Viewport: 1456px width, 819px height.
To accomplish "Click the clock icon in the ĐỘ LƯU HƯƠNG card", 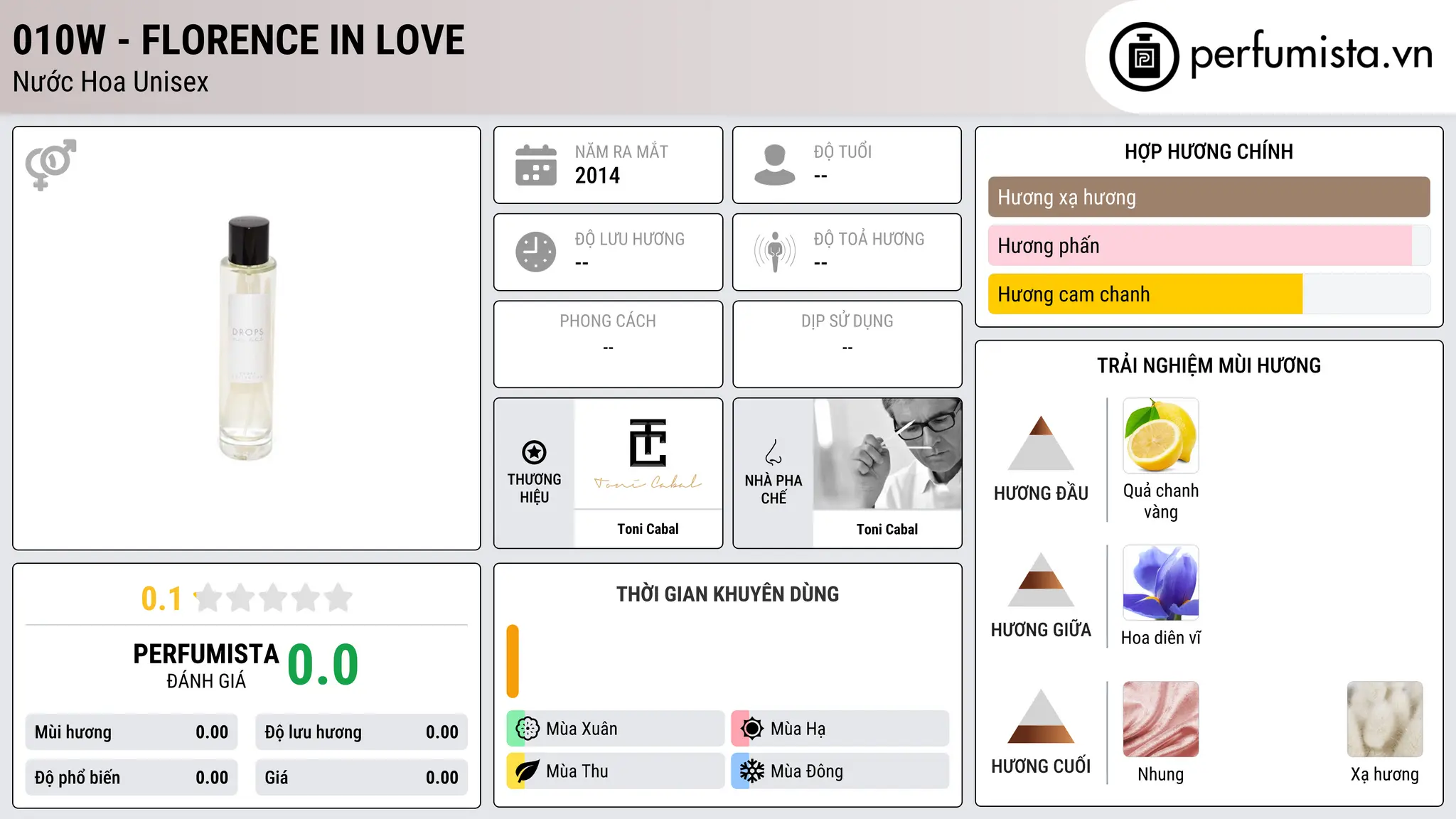I will tap(536, 252).
